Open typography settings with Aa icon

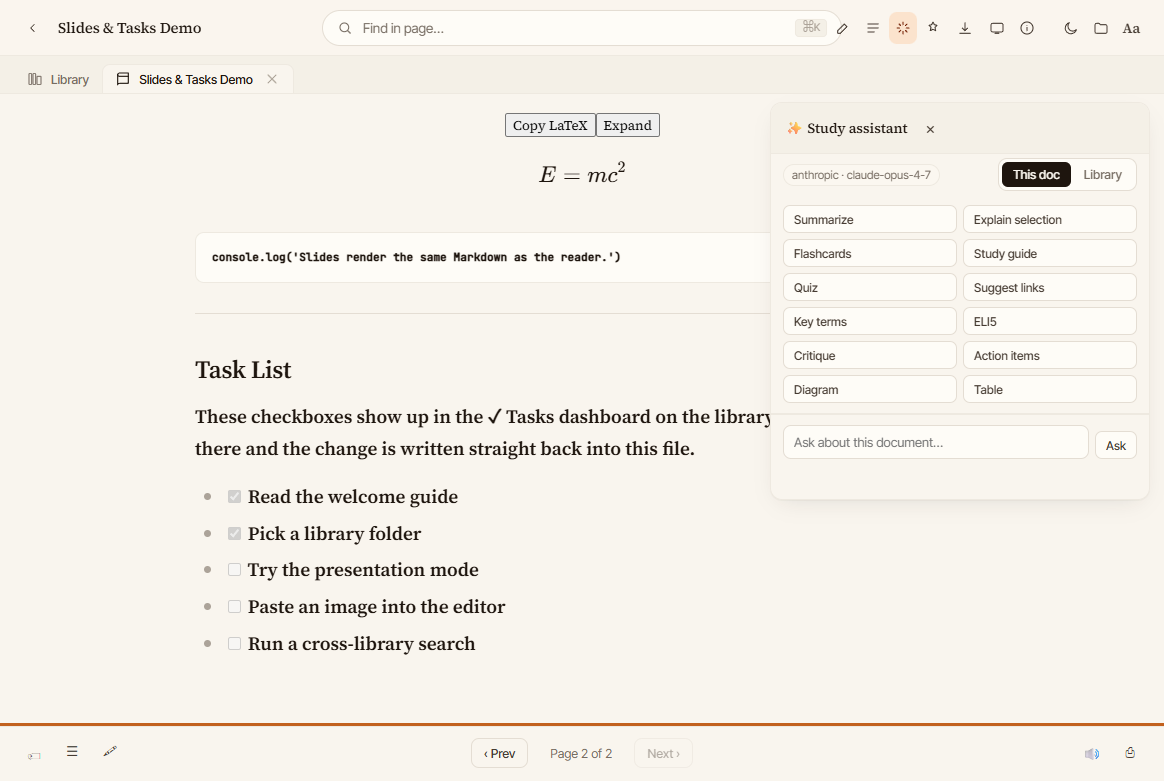[x=1131, y=28]
